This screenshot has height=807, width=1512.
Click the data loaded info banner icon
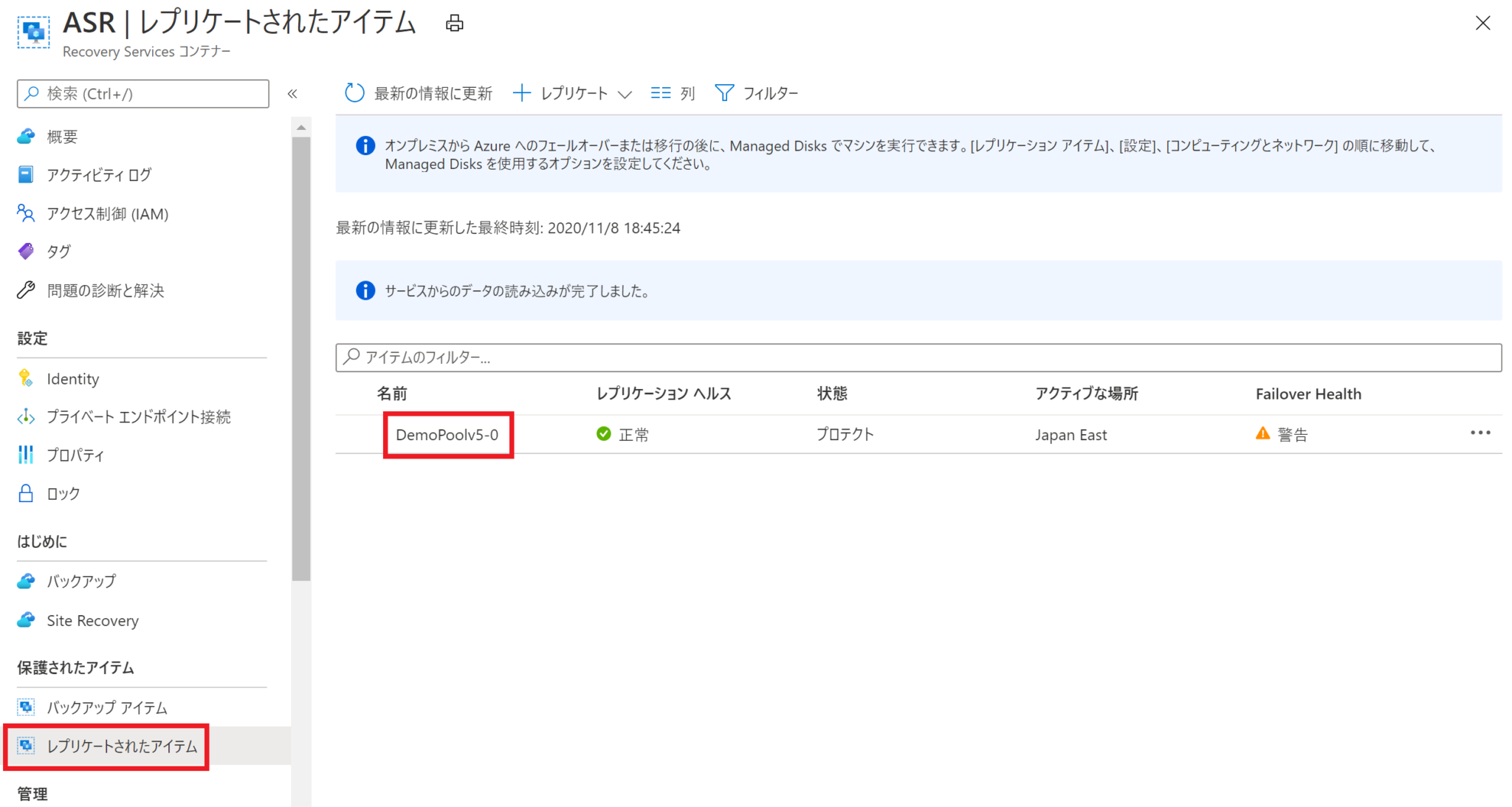[365, 290]
